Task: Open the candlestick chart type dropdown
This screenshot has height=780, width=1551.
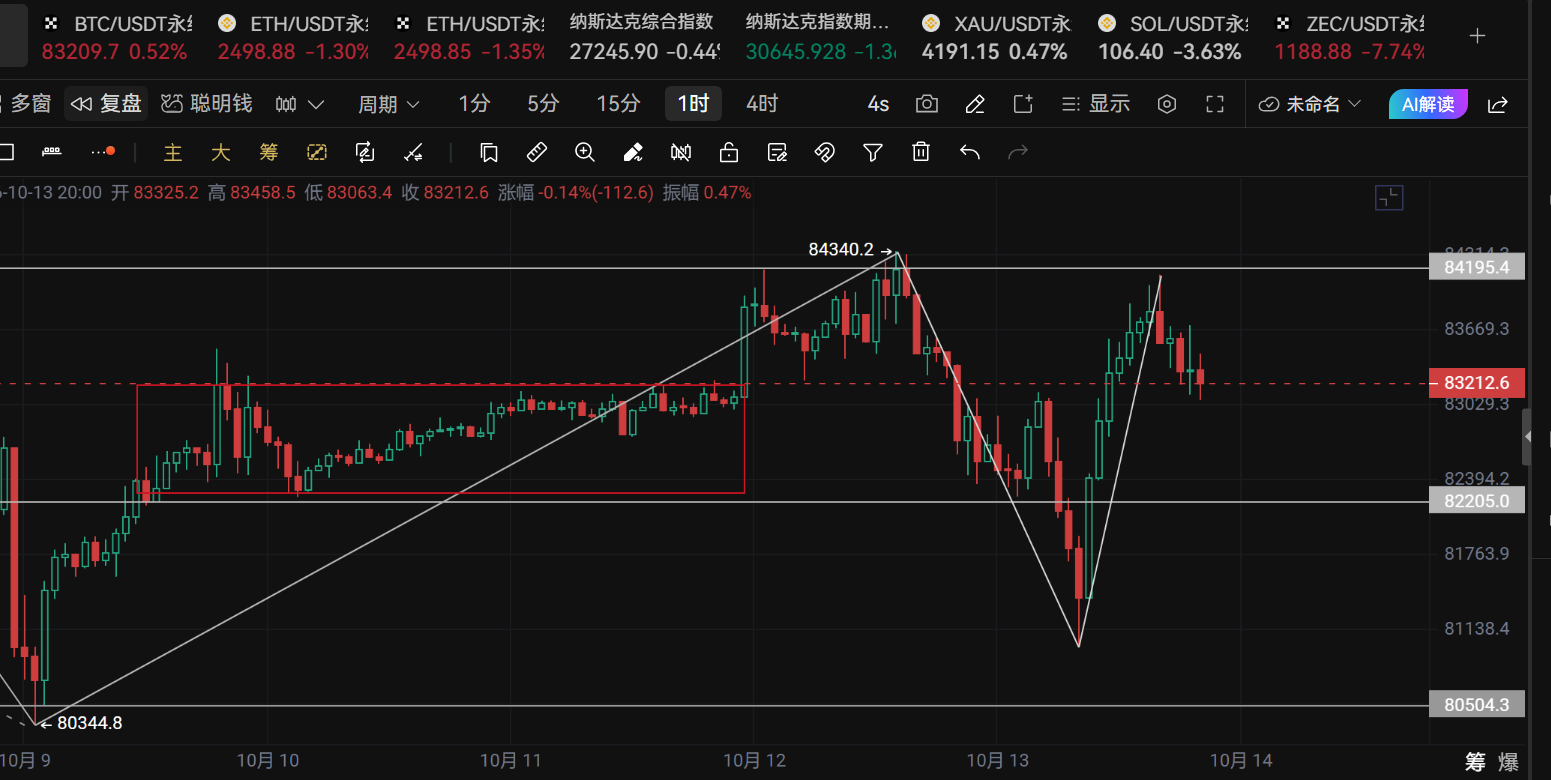Action: 300,104
